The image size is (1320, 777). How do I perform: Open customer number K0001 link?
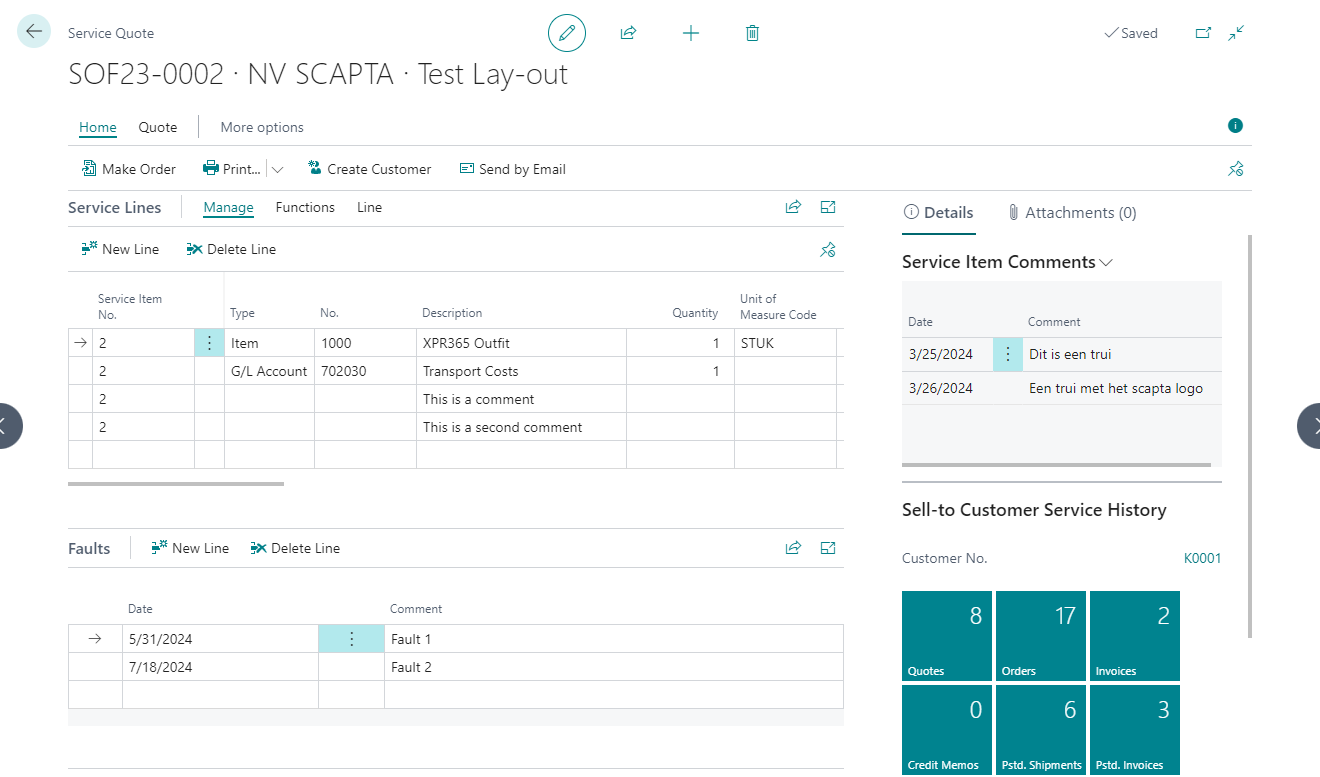(1202, 558)
